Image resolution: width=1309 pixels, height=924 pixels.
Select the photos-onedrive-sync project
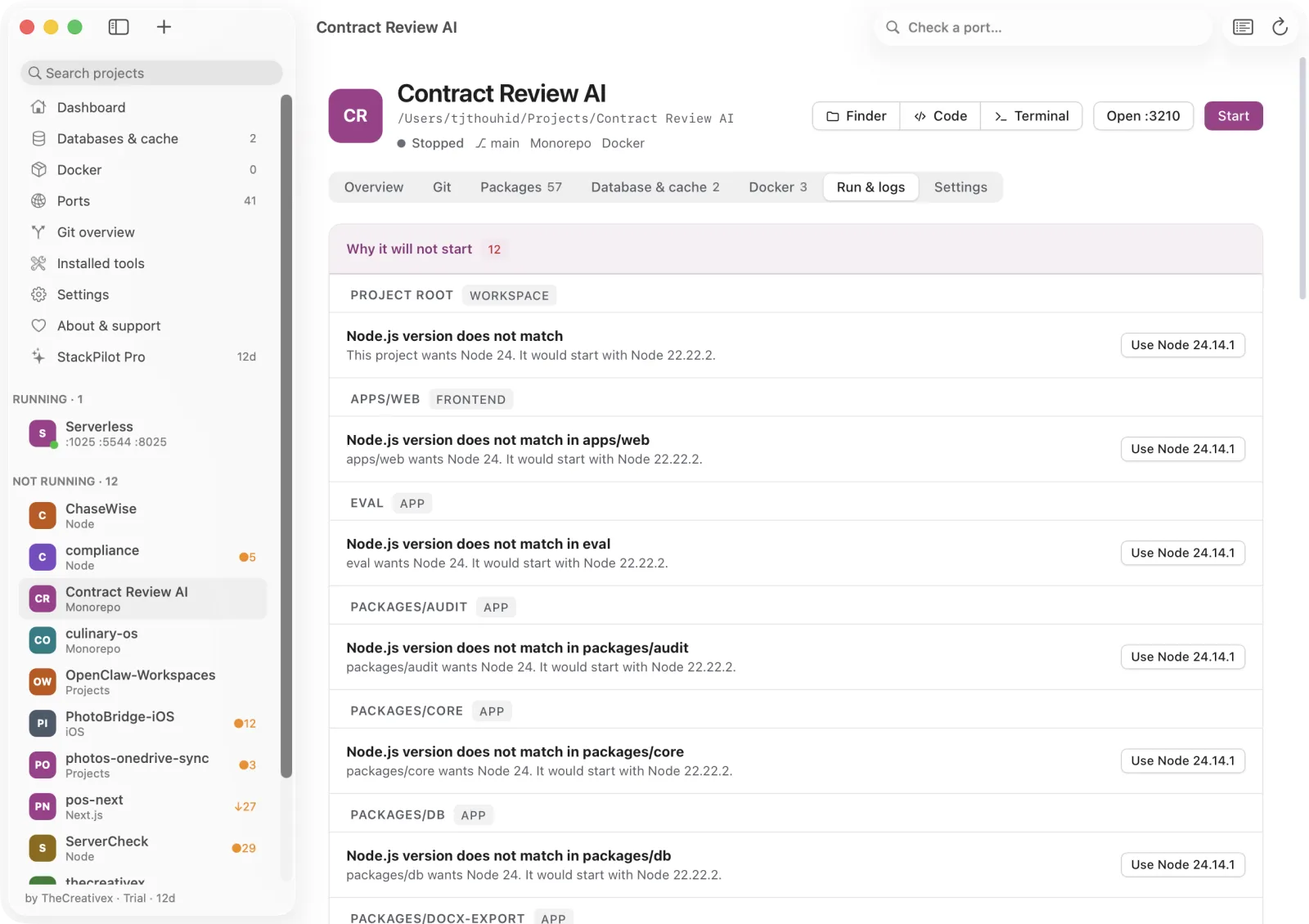(x=143, y=765)
